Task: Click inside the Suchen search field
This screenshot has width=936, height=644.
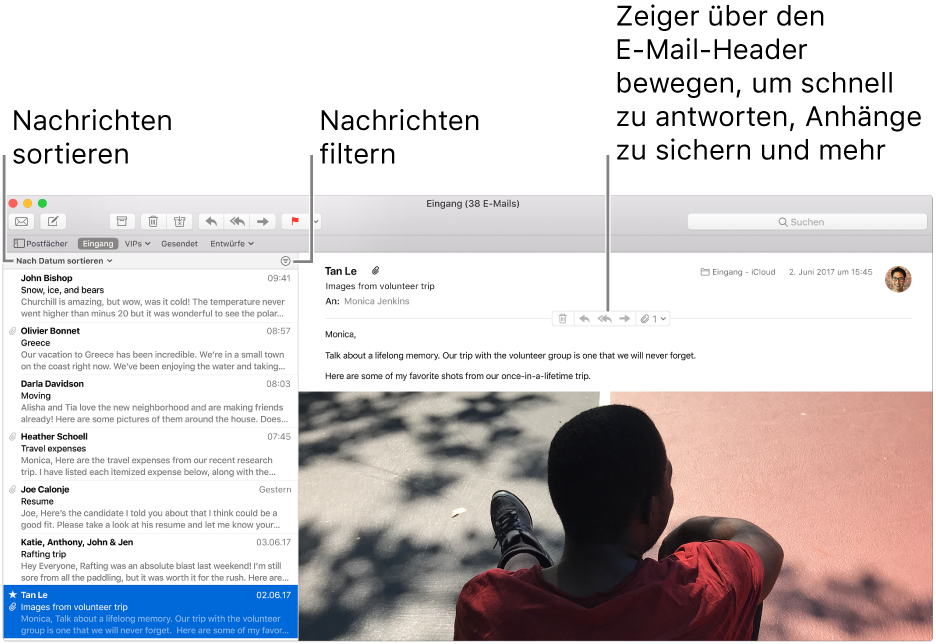Action: (806, 221)
